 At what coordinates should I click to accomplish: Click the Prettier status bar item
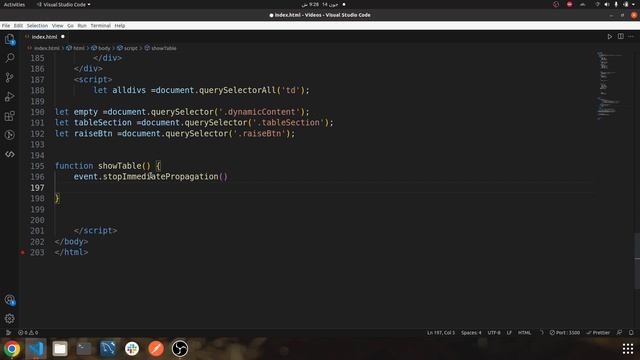pos(598,333)
